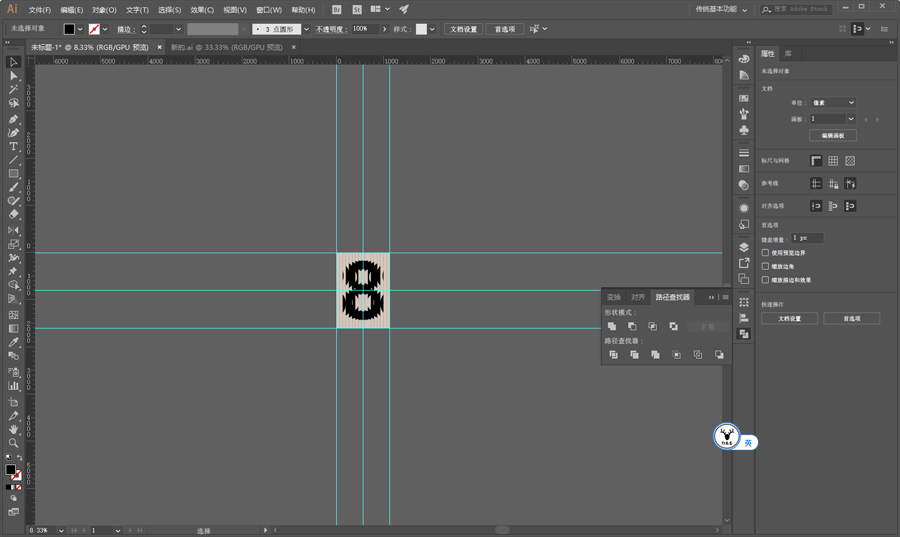Select the Rectangle tool
Image resolution: width=900 pixels, height=537 pixels.
[13, 174]
